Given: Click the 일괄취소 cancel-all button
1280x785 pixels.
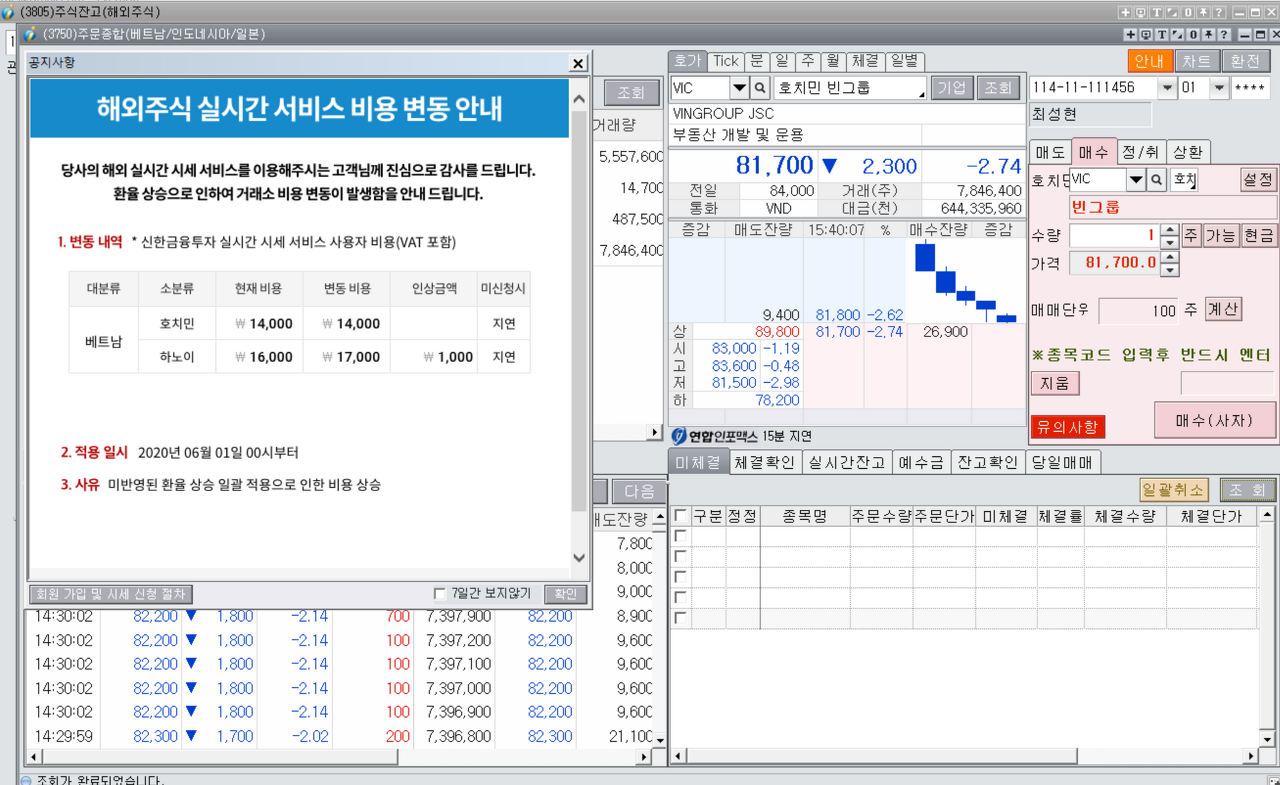Looking at the screenshot, I should (x=1174, y=490).
